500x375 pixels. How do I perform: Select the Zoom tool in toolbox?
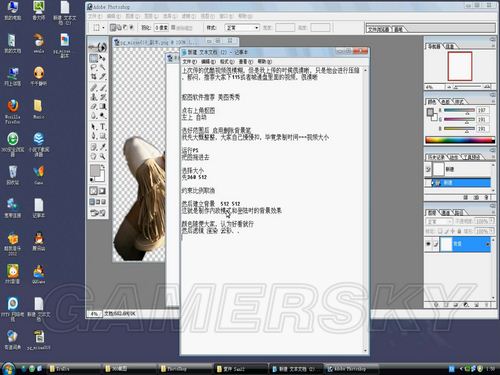(102, 156)
